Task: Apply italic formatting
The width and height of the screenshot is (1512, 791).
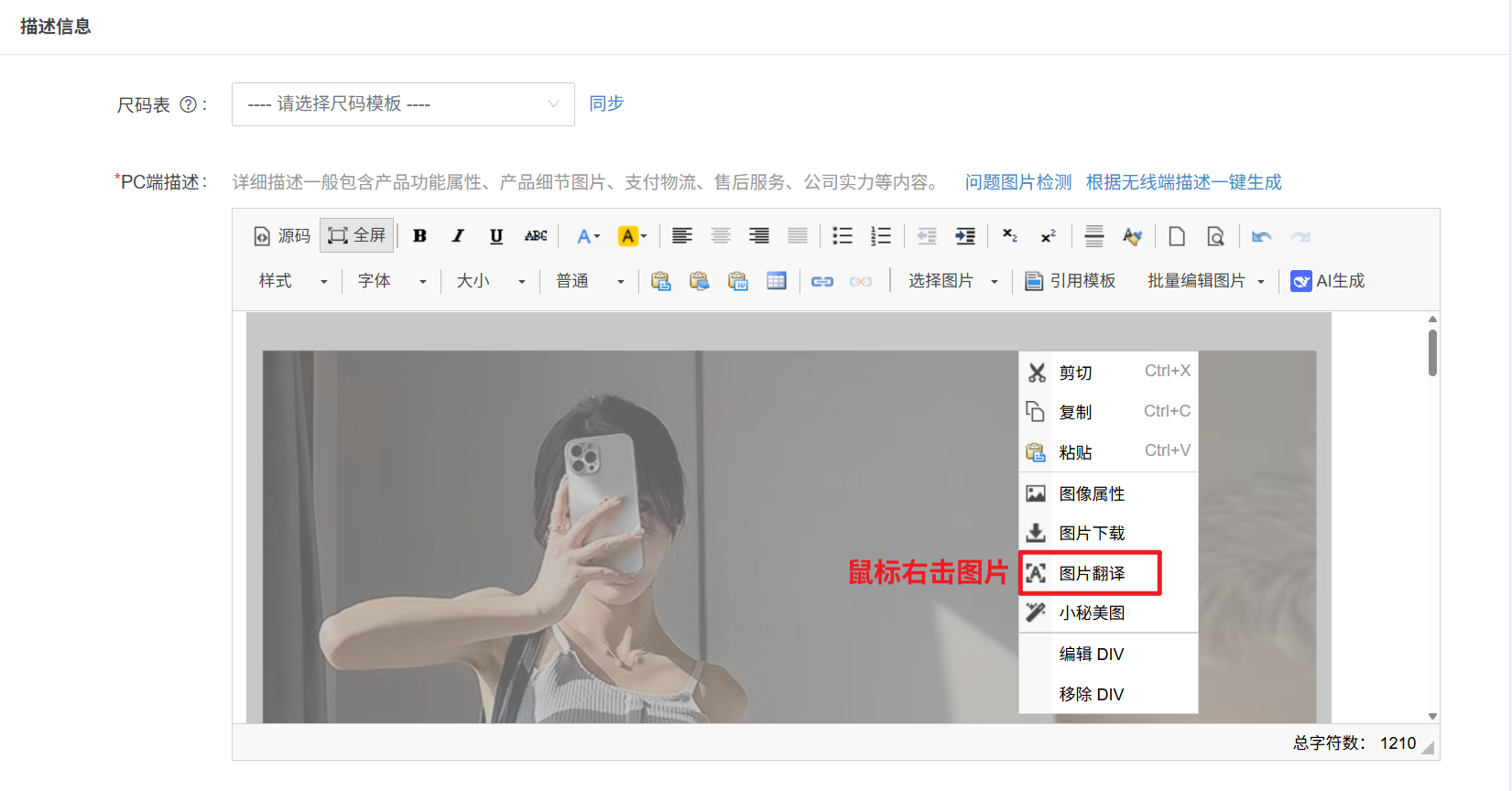Action: click(458, 236)
